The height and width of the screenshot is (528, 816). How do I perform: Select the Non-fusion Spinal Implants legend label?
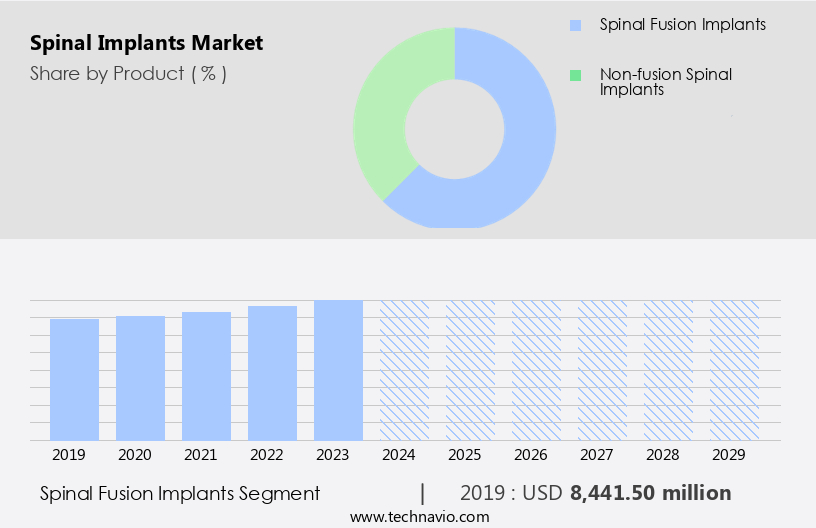coord(666,82)
